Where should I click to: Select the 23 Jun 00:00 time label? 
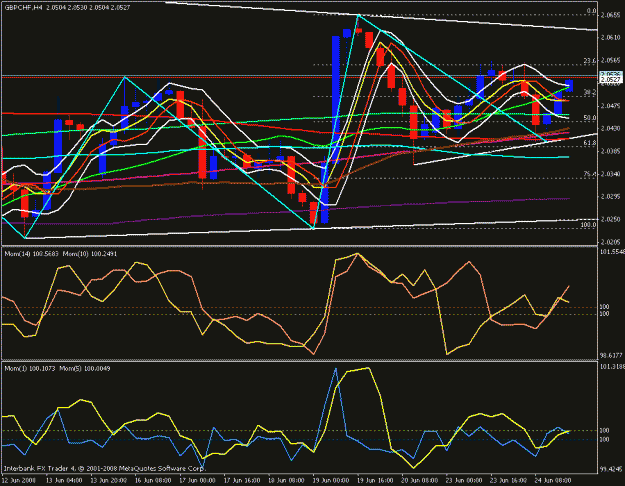[465, 480]
